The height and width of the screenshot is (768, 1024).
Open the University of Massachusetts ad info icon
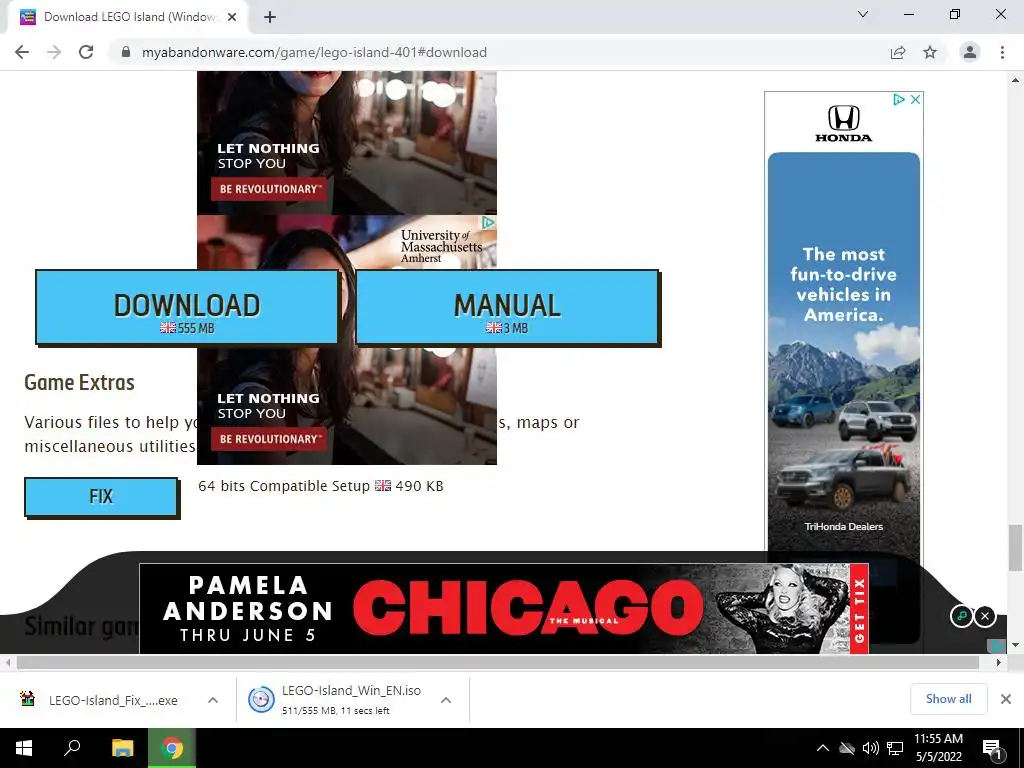click(488, 223)
